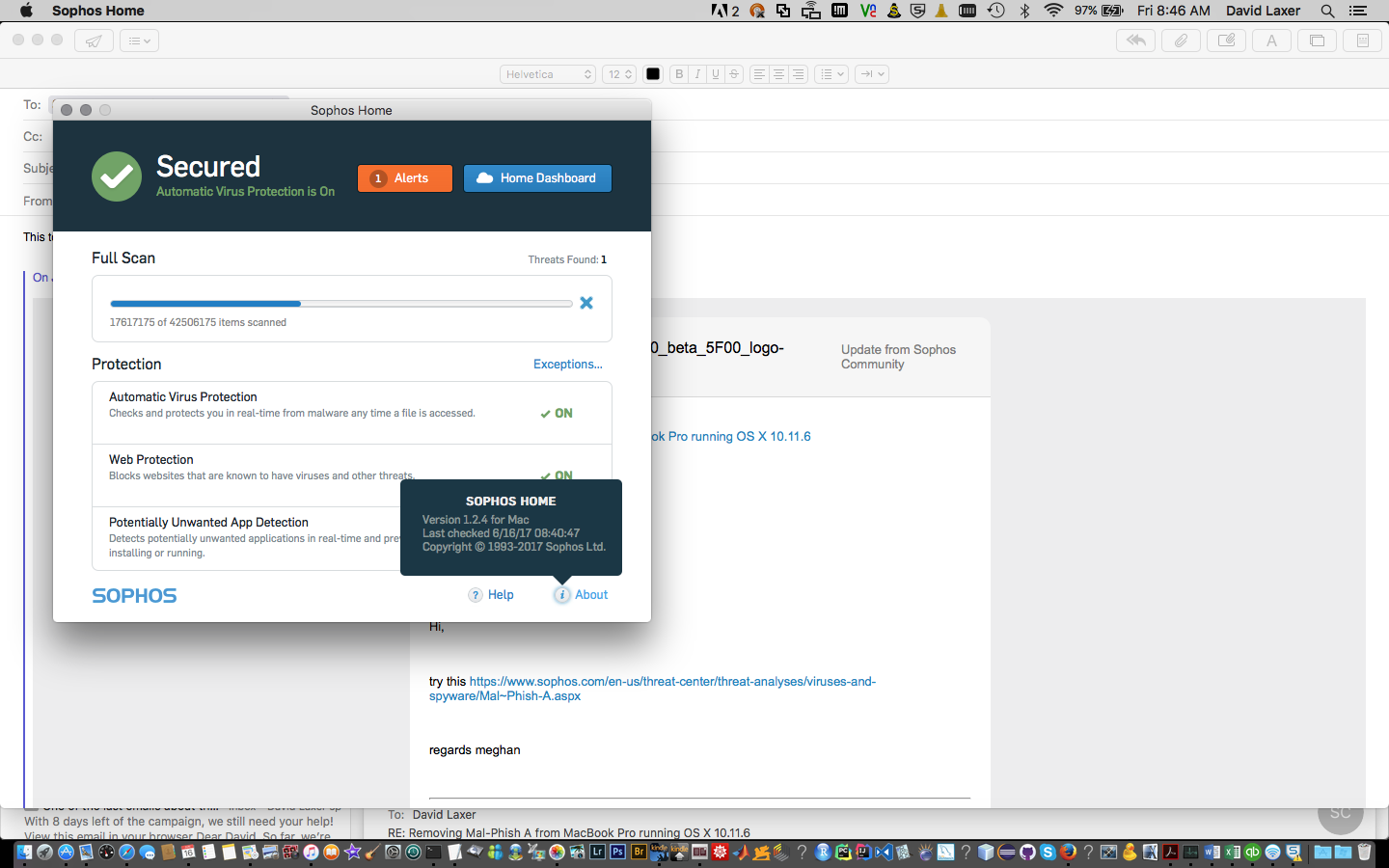Open header fields dropdown in Mail toolbar
This screenshot has height=868, width=1389.
(139, 41)
